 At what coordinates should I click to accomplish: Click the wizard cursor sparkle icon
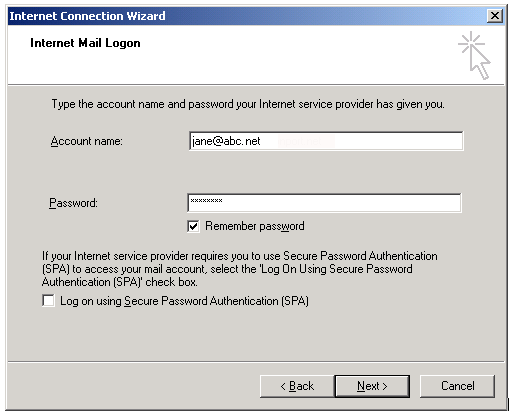click(x=474, y=55)
